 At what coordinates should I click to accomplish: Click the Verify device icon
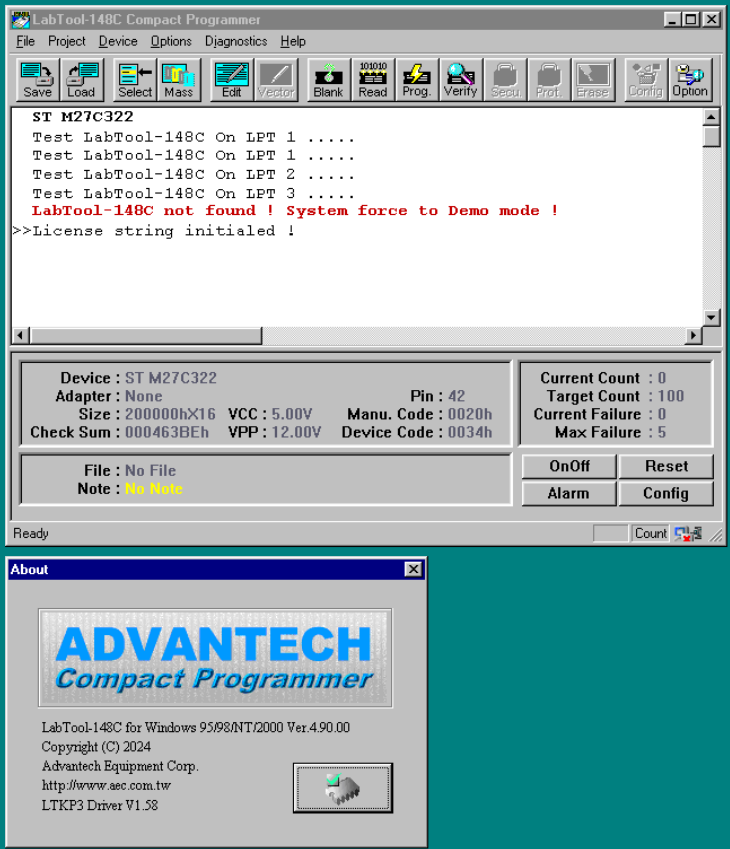[461, 80]
